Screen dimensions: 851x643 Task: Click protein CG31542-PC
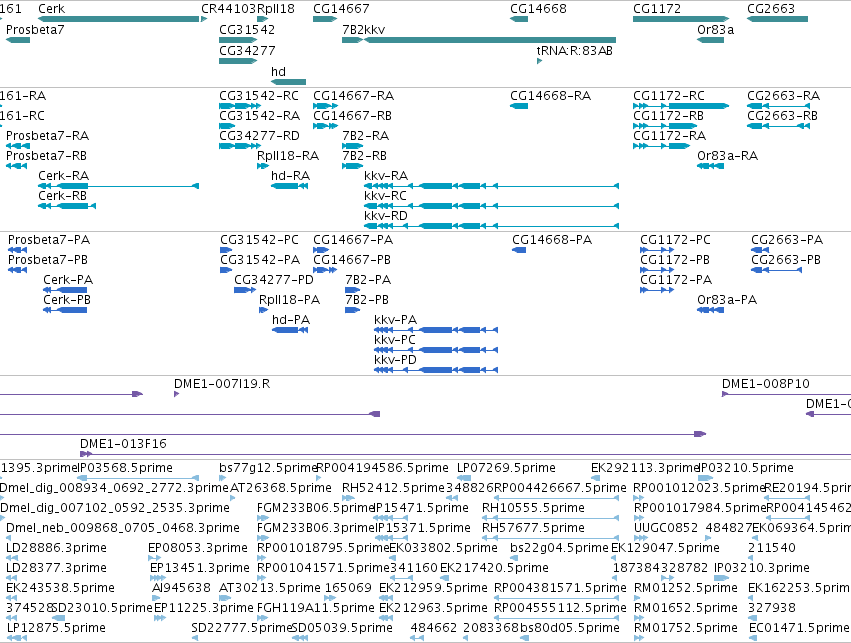(226, 250)
